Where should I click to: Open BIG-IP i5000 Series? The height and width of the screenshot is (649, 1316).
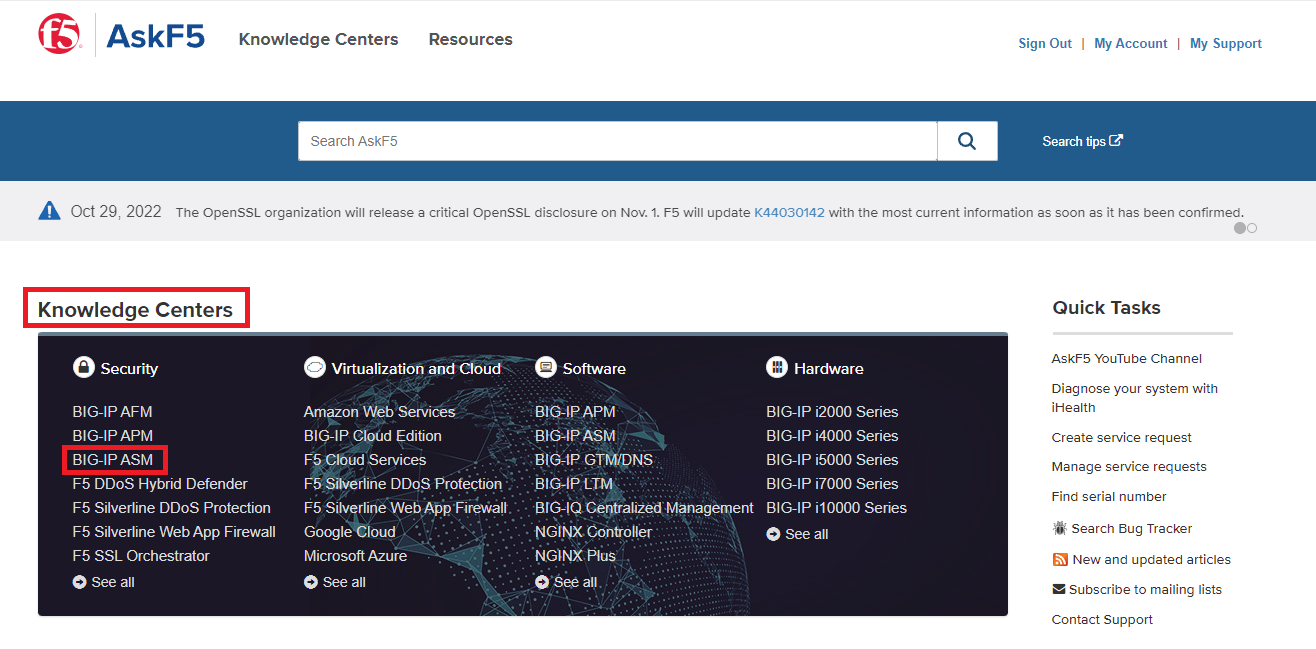click(832, 459)
